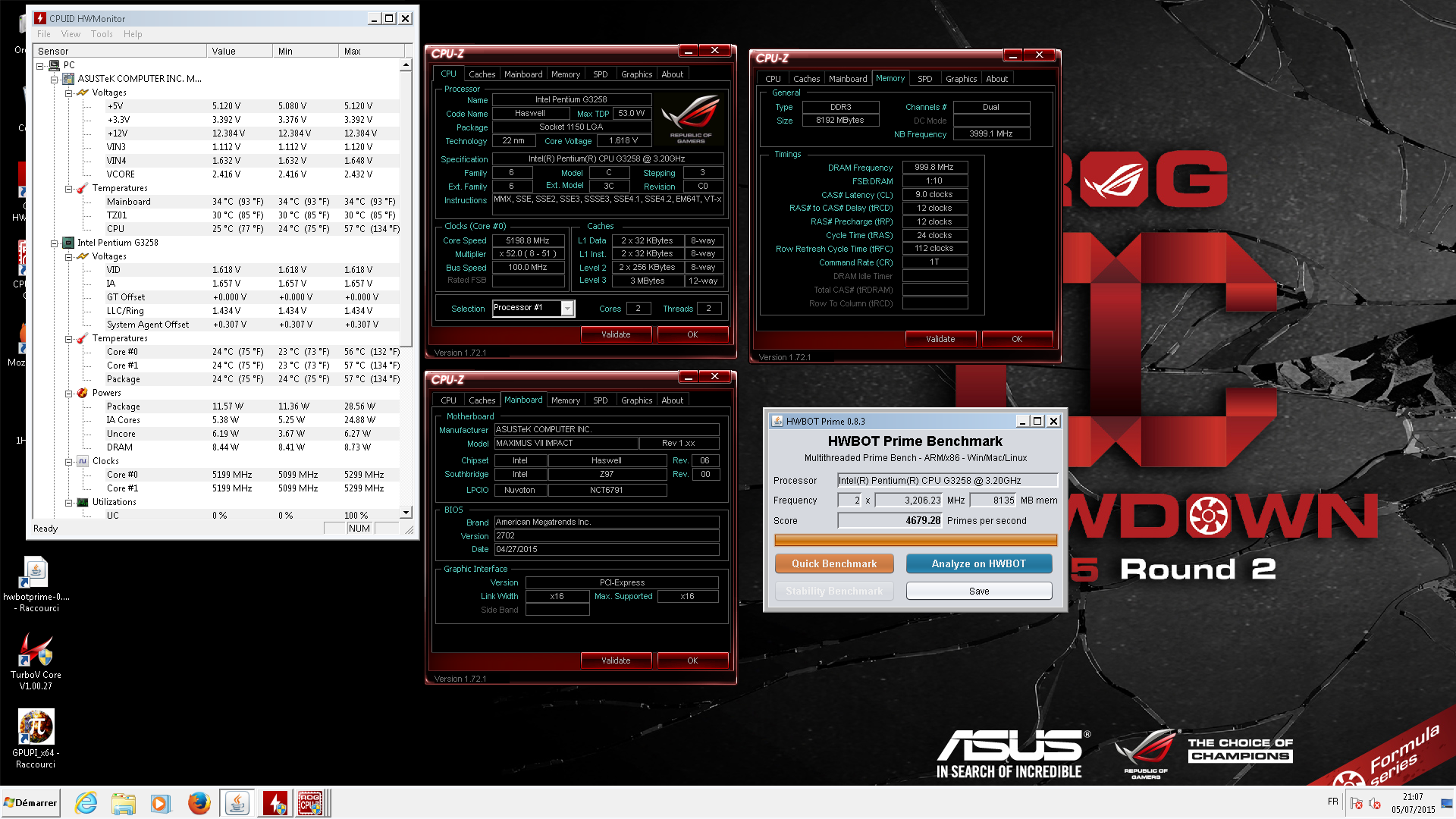Click the ASUSTeK motherboard chip icon
This screenshot has width=1456, height=819.
click(x=68, y=79)
